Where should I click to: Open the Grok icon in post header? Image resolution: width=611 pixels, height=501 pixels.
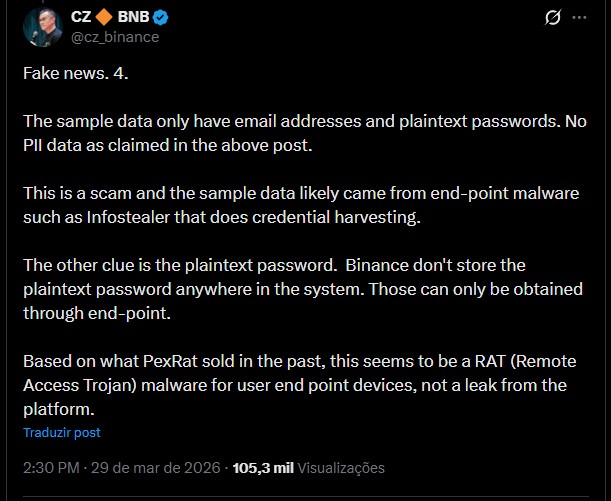click(551, 18)
